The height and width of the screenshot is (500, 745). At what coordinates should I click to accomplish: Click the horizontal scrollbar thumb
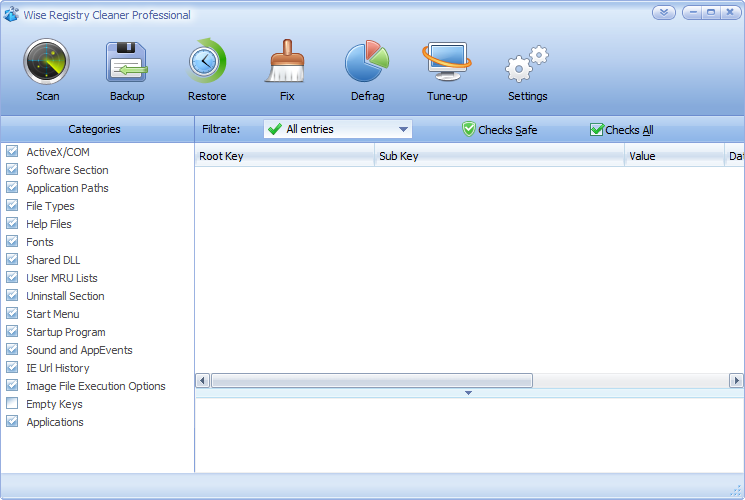pos(372,381)
